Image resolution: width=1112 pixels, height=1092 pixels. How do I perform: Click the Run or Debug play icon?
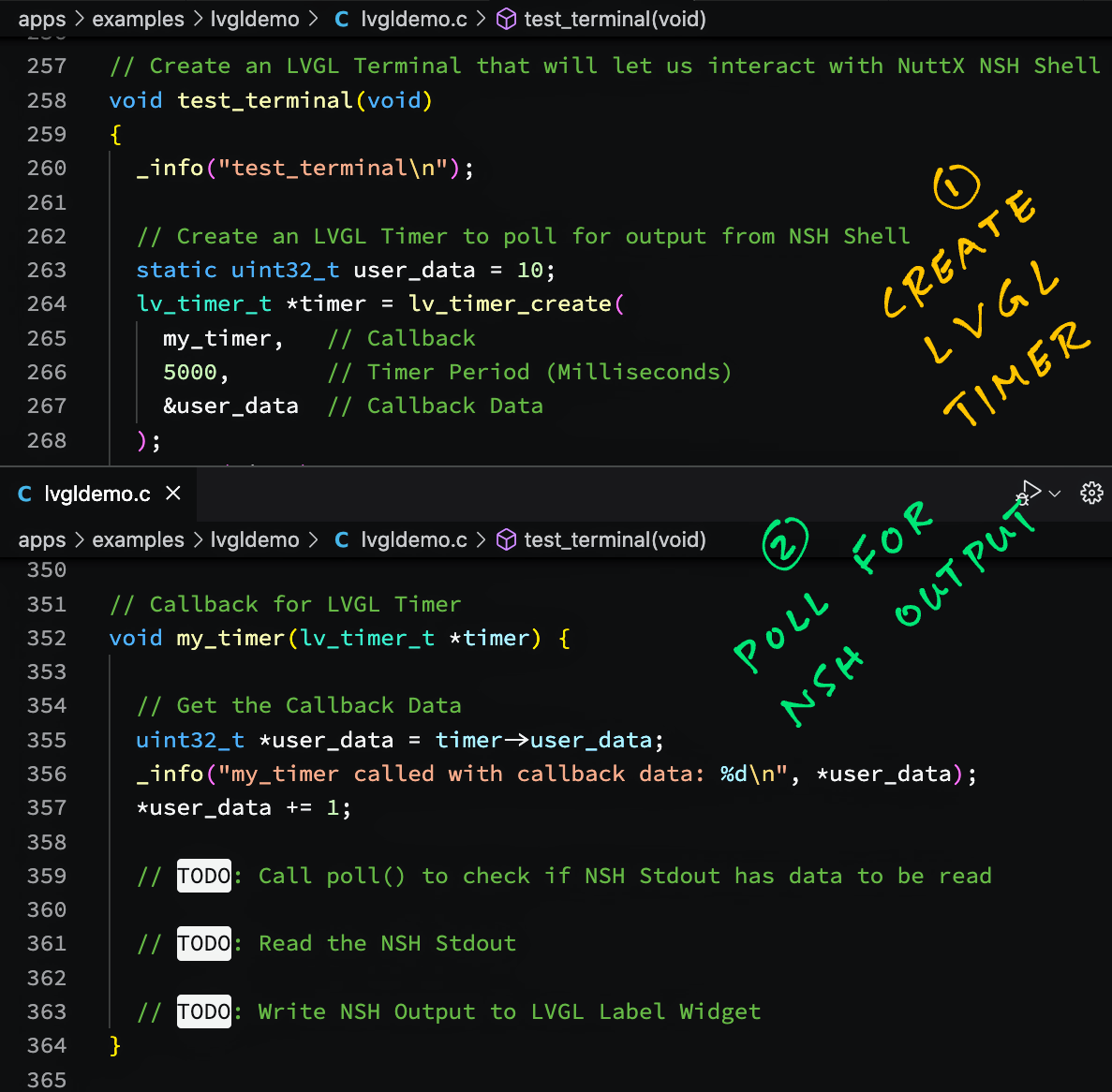point(1030,492)
